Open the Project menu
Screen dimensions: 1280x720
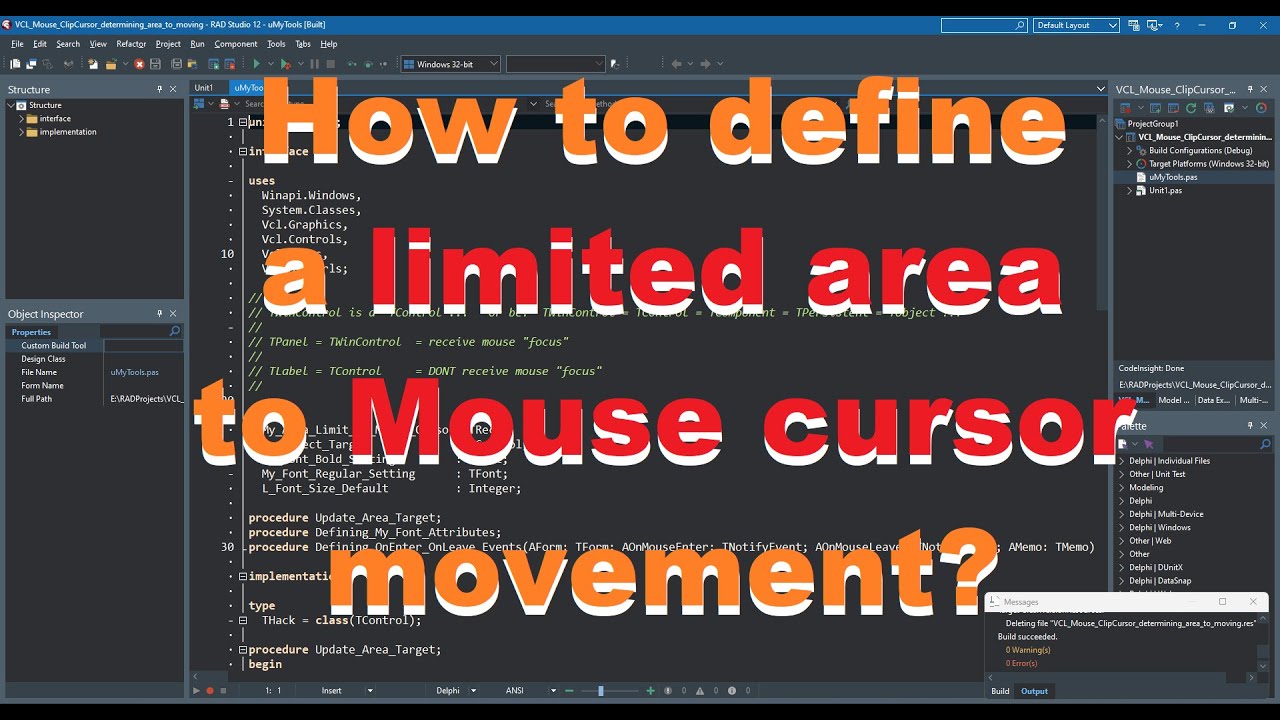[168, 44]
